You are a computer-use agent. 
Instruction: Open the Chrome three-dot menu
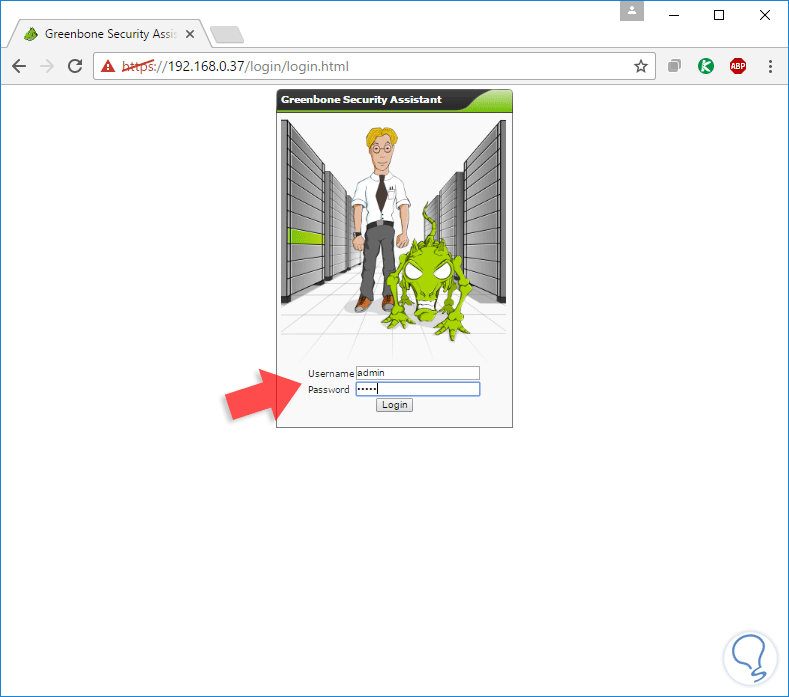pos(770,66)
